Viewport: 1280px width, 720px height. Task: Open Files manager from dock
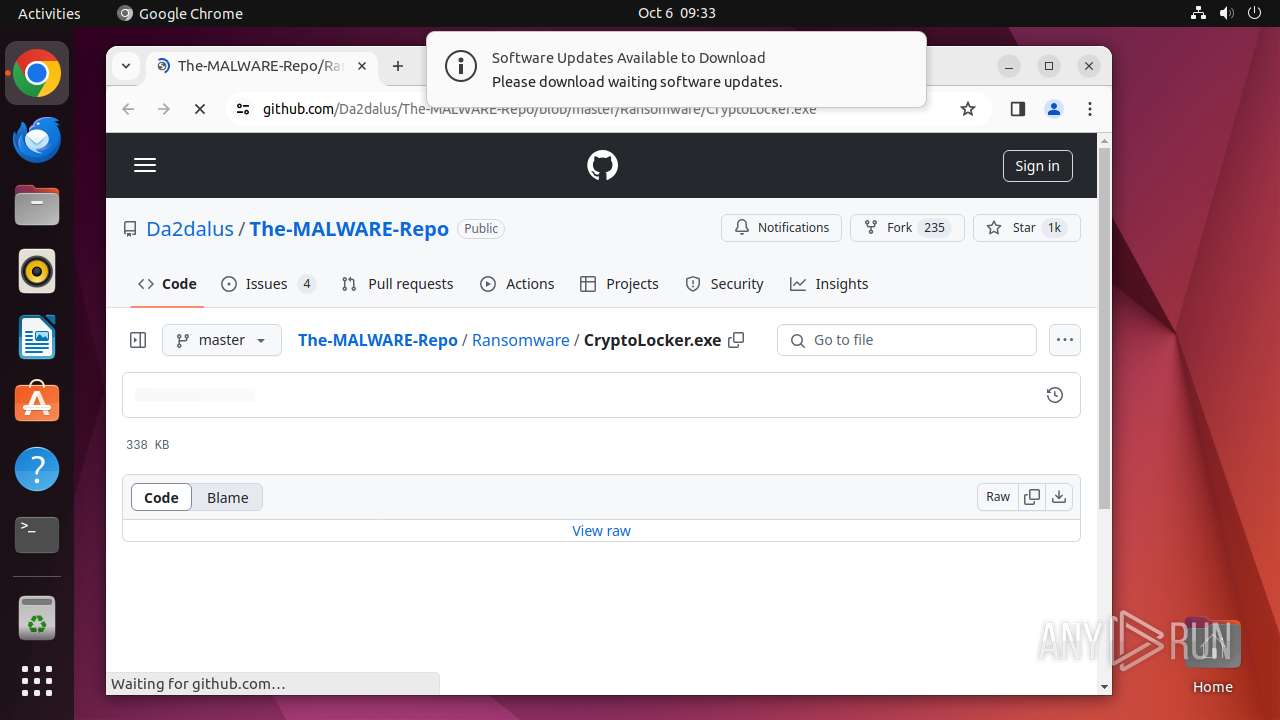(x=37, y=206)
